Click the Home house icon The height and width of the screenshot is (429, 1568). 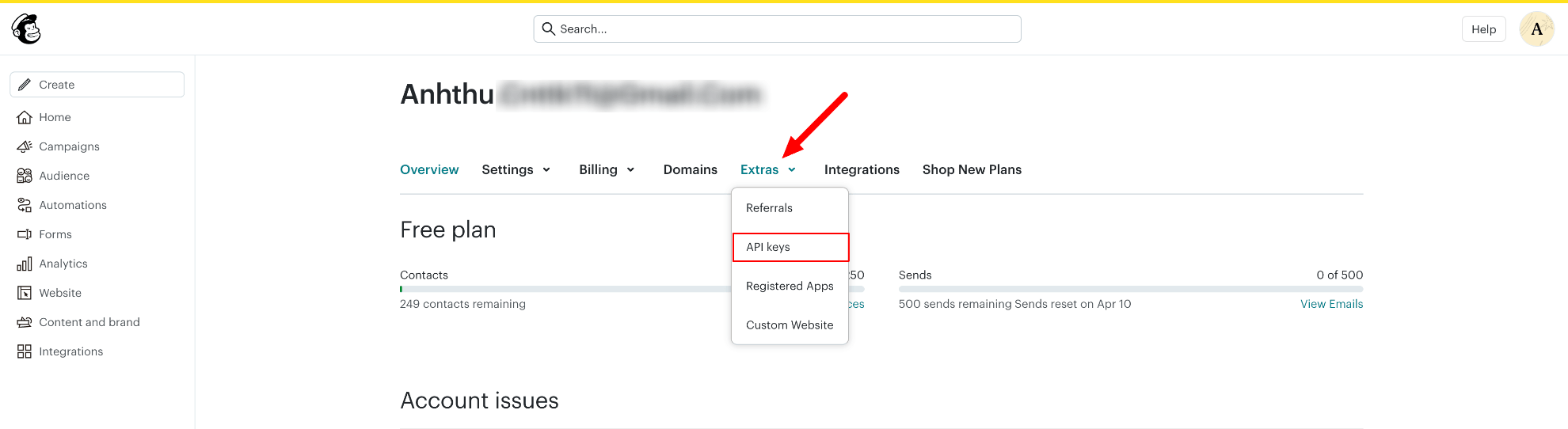(x=25, y=117)
